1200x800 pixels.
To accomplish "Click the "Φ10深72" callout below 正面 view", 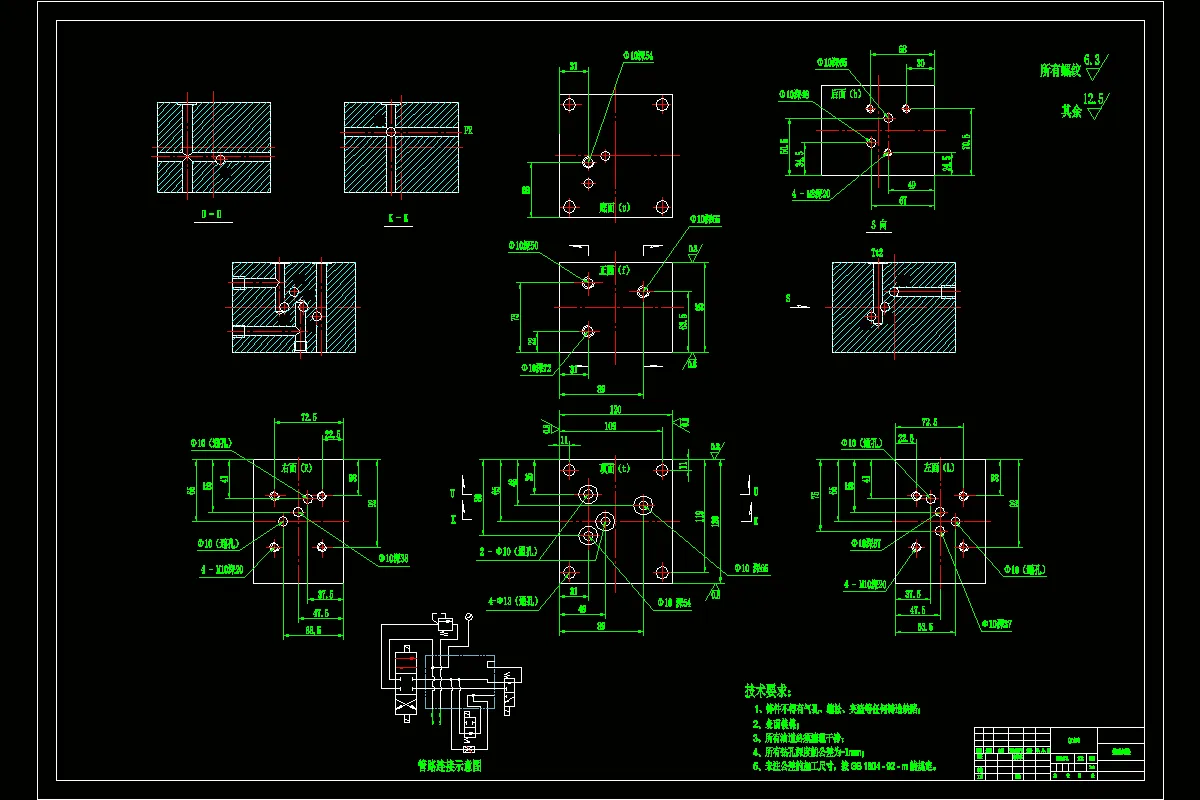I will click(537, 368).
